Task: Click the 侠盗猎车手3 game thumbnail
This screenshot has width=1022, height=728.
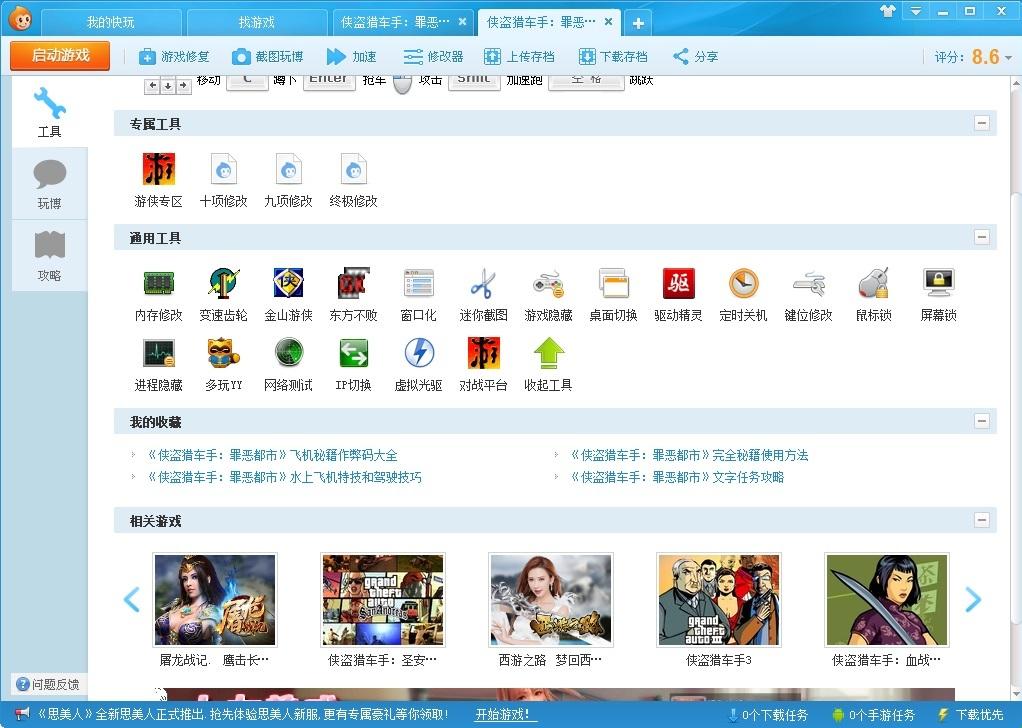Action: pyautogui.click(x=716, y=600)
